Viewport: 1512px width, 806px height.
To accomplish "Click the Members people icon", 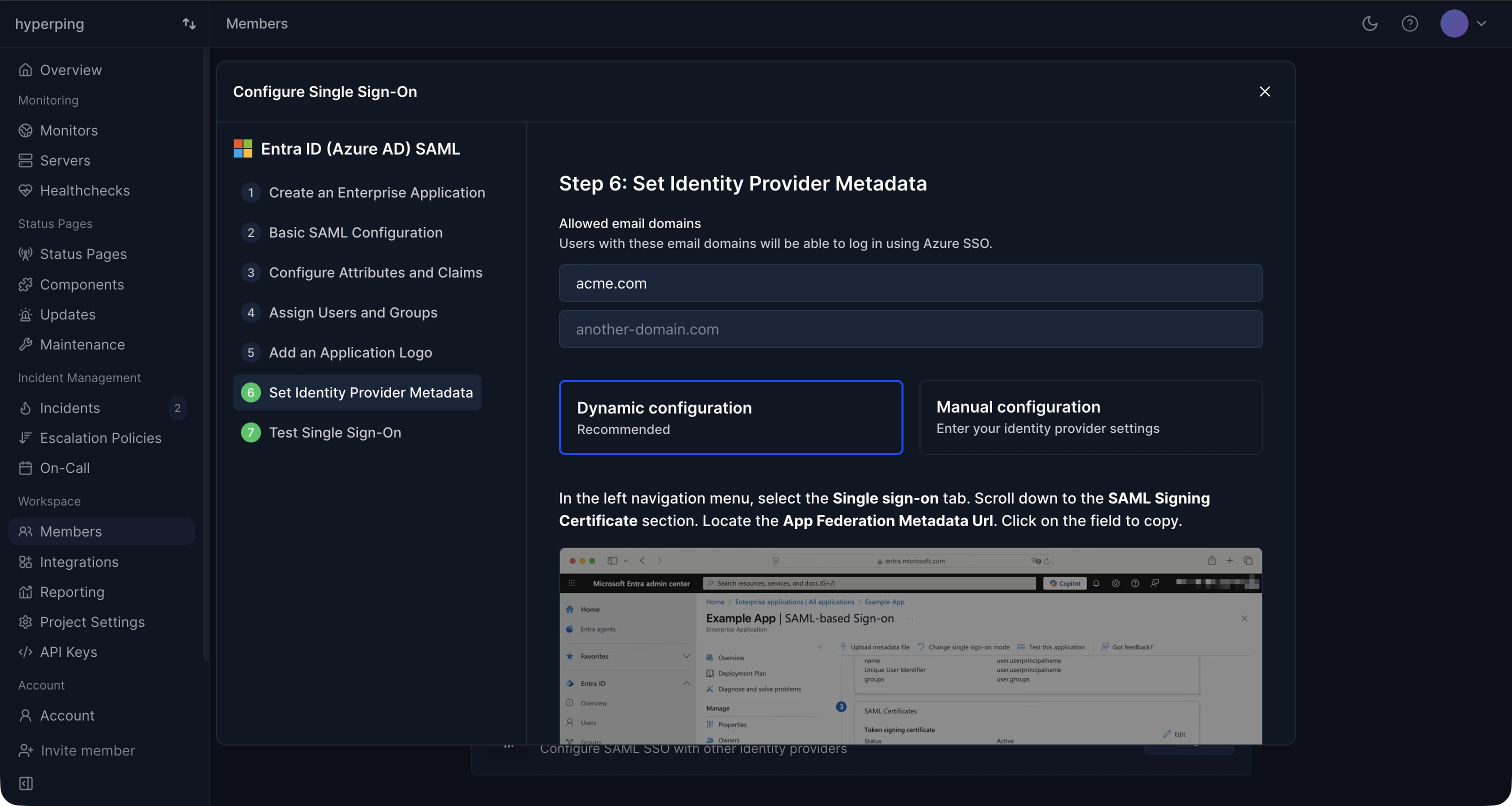I will pos(25,531).
